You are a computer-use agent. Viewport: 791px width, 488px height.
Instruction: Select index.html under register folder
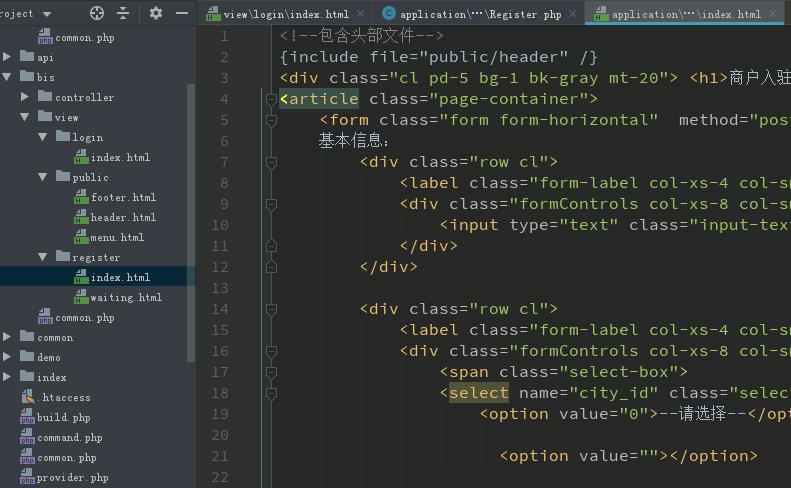tap(120, 277)
